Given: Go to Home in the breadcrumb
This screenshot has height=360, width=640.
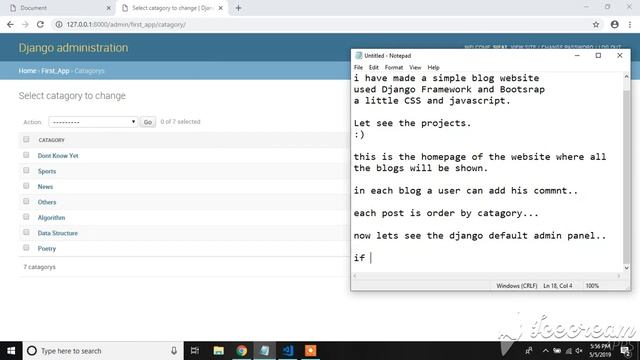Looking at the screenshot, I should 27,71.
